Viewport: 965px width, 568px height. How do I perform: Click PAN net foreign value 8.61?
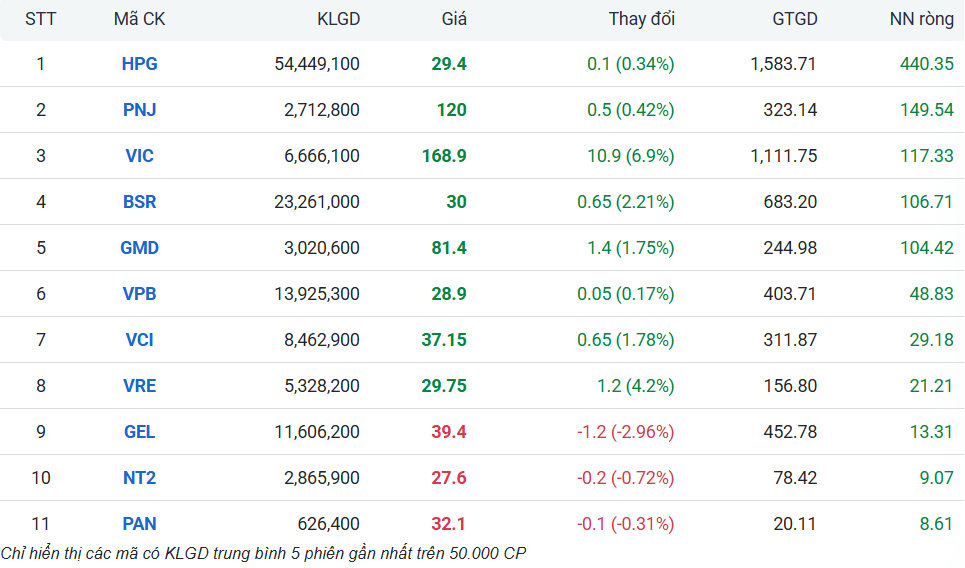[937, 524]
